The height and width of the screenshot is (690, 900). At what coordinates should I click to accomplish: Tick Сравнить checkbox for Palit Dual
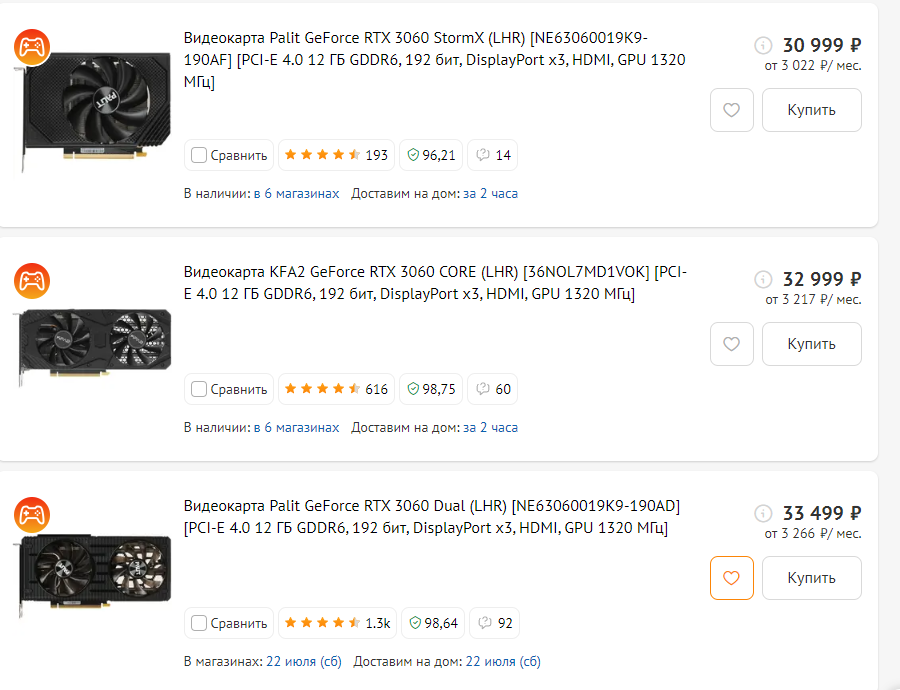(x=199, y=623)
